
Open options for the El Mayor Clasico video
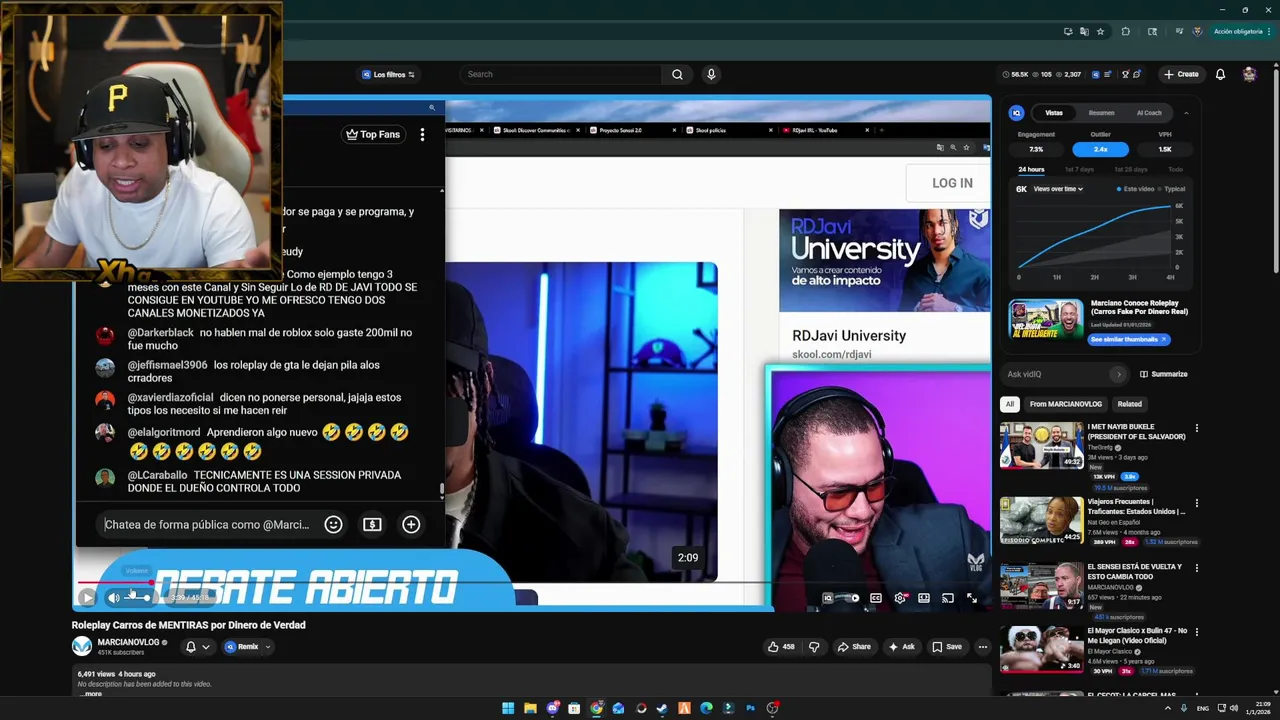tap(1197, 633)
